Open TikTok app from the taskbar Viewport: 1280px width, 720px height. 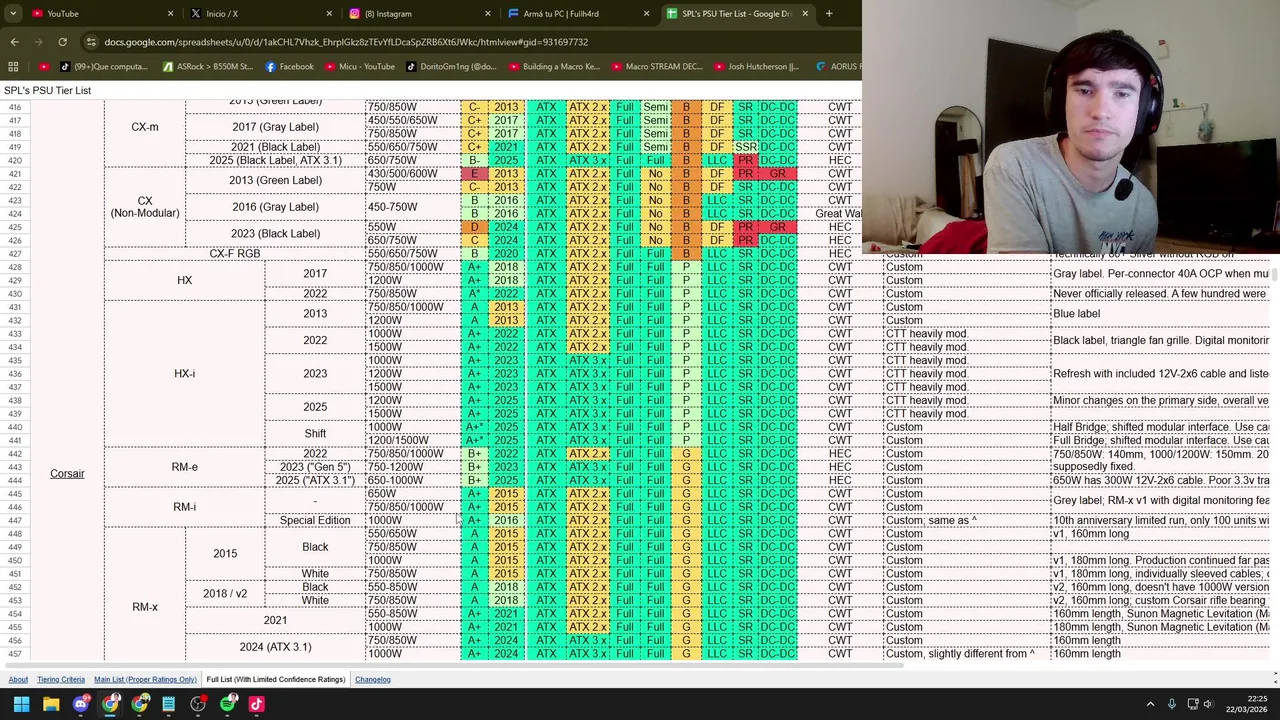257,704
